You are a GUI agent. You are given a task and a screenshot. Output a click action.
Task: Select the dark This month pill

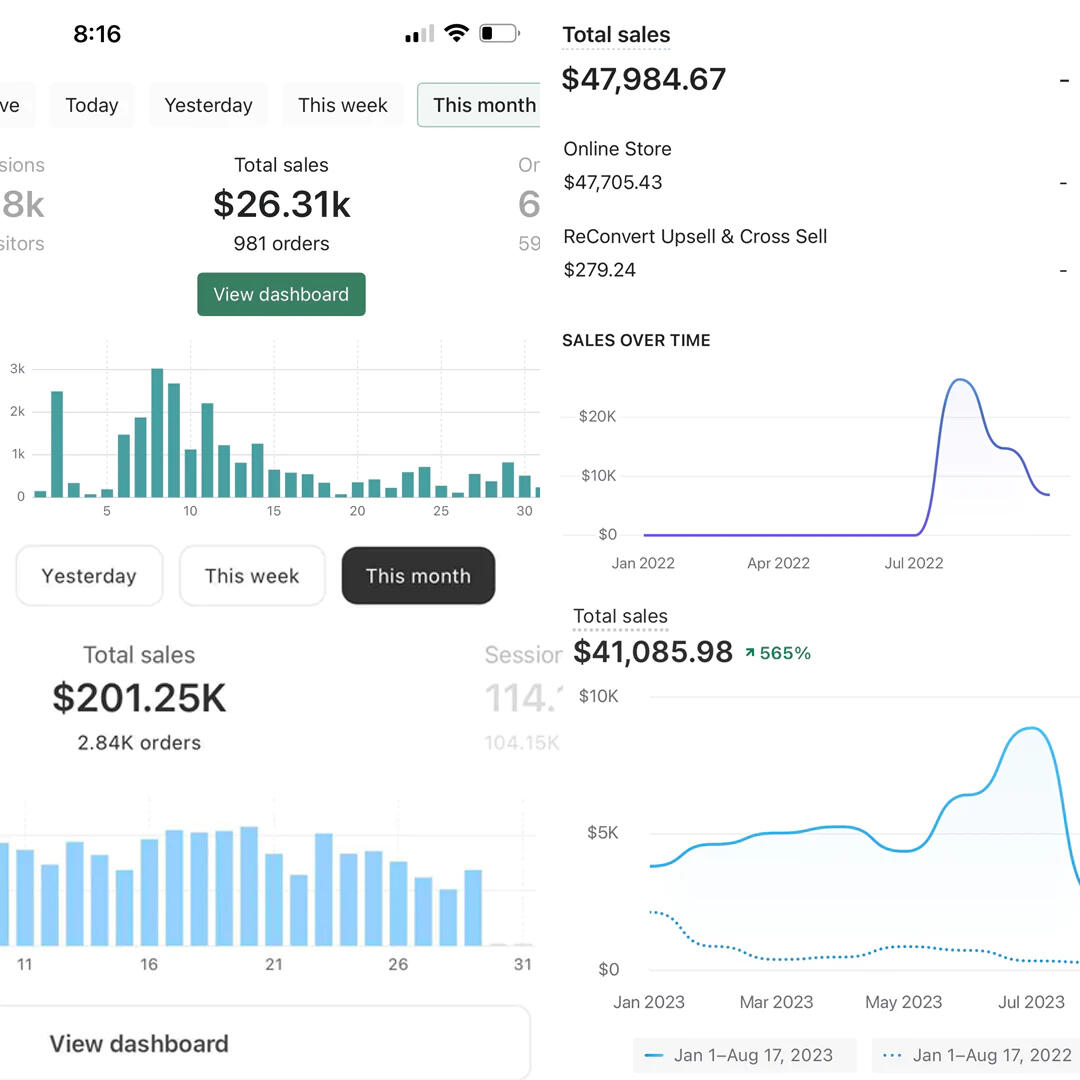point(418,576)
